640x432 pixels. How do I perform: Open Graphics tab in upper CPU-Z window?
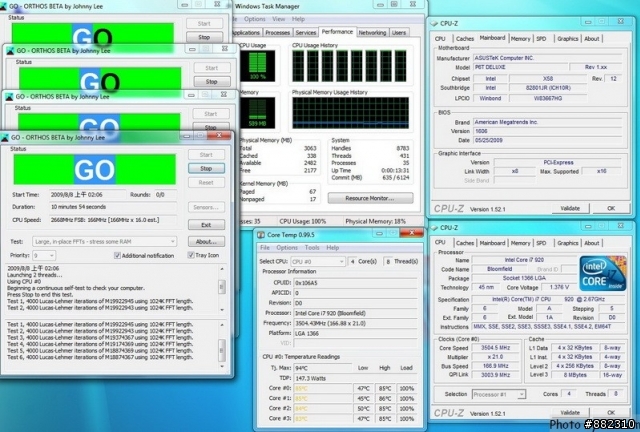(x=568, y=39)
